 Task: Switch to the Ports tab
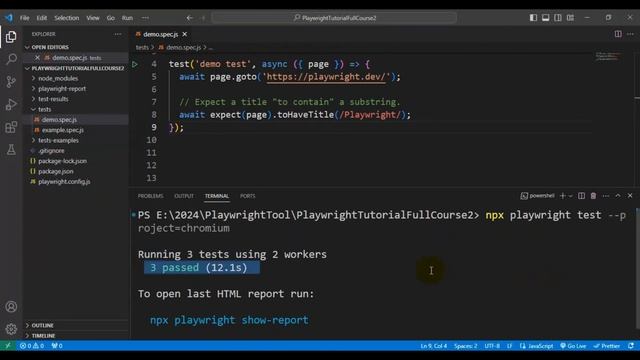click(247, 196)
